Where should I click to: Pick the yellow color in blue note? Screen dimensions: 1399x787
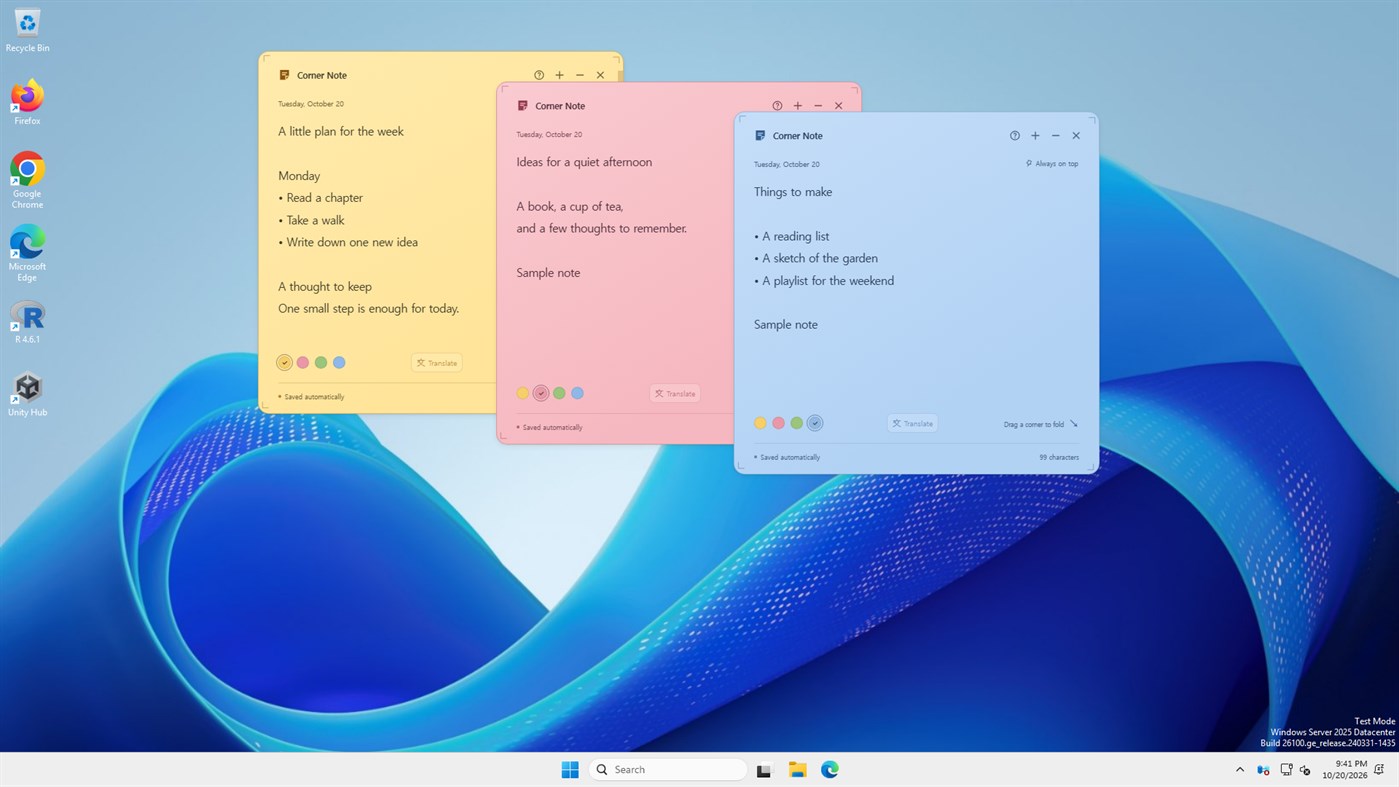coord(761,423)
